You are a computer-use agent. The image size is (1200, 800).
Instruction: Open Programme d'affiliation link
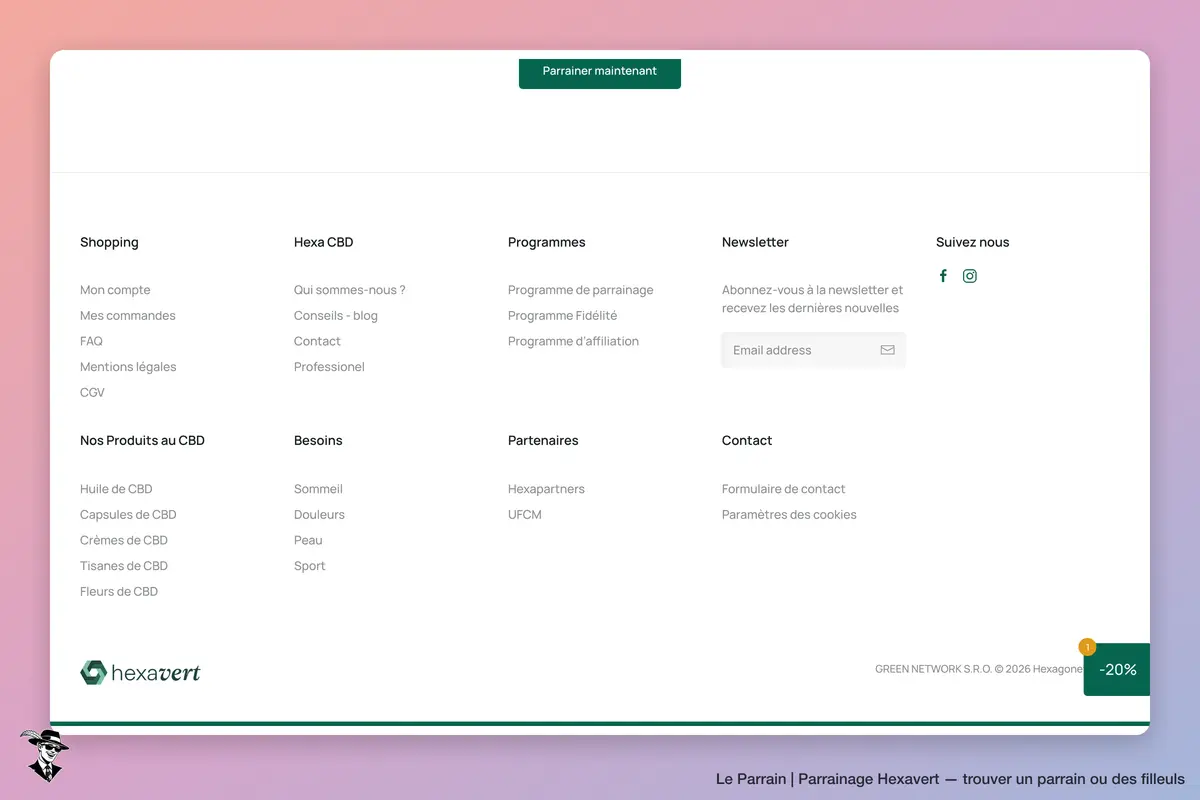573,341
